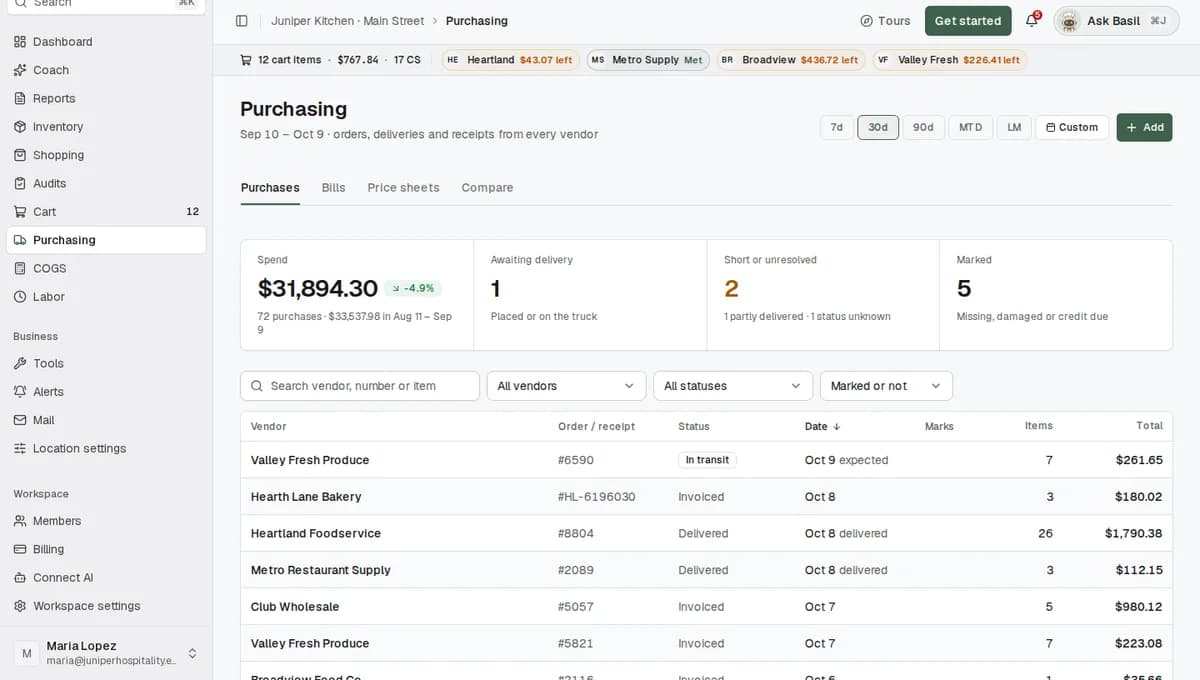Click the Add button
Screen dimensions: 1200x680
point(1144,128)
